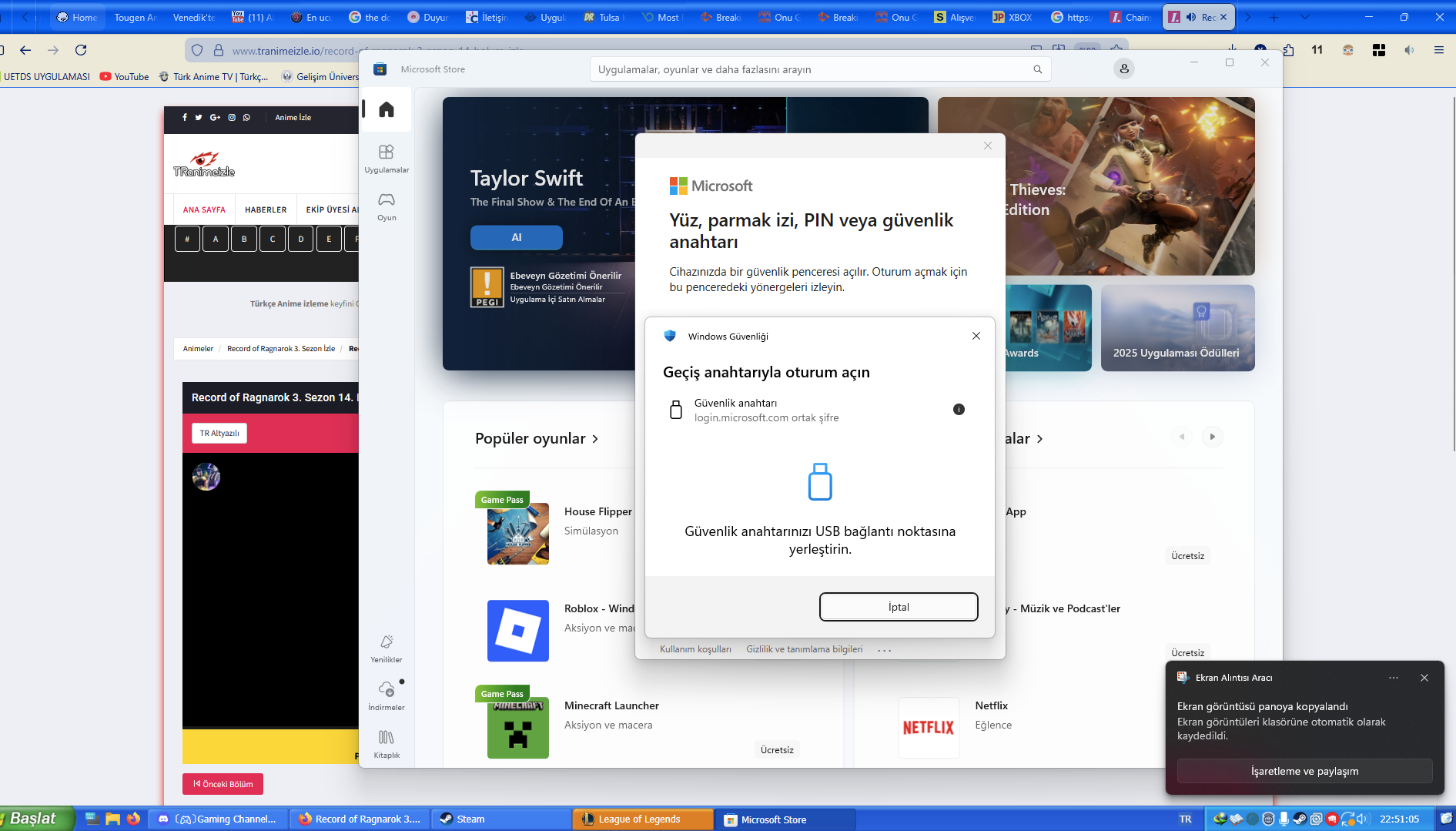Open the House Flipper game thumbnail

(x=517, y=534)
